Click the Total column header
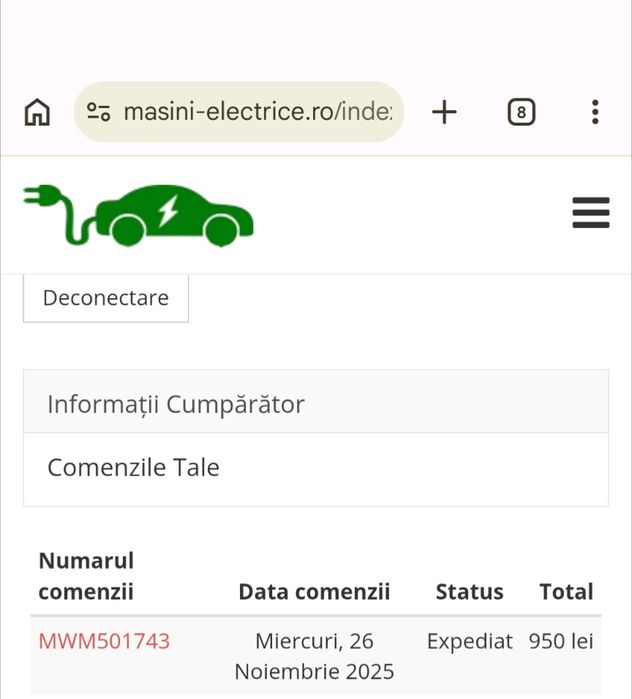Screen dimensions: 632x699 point(566,591)
